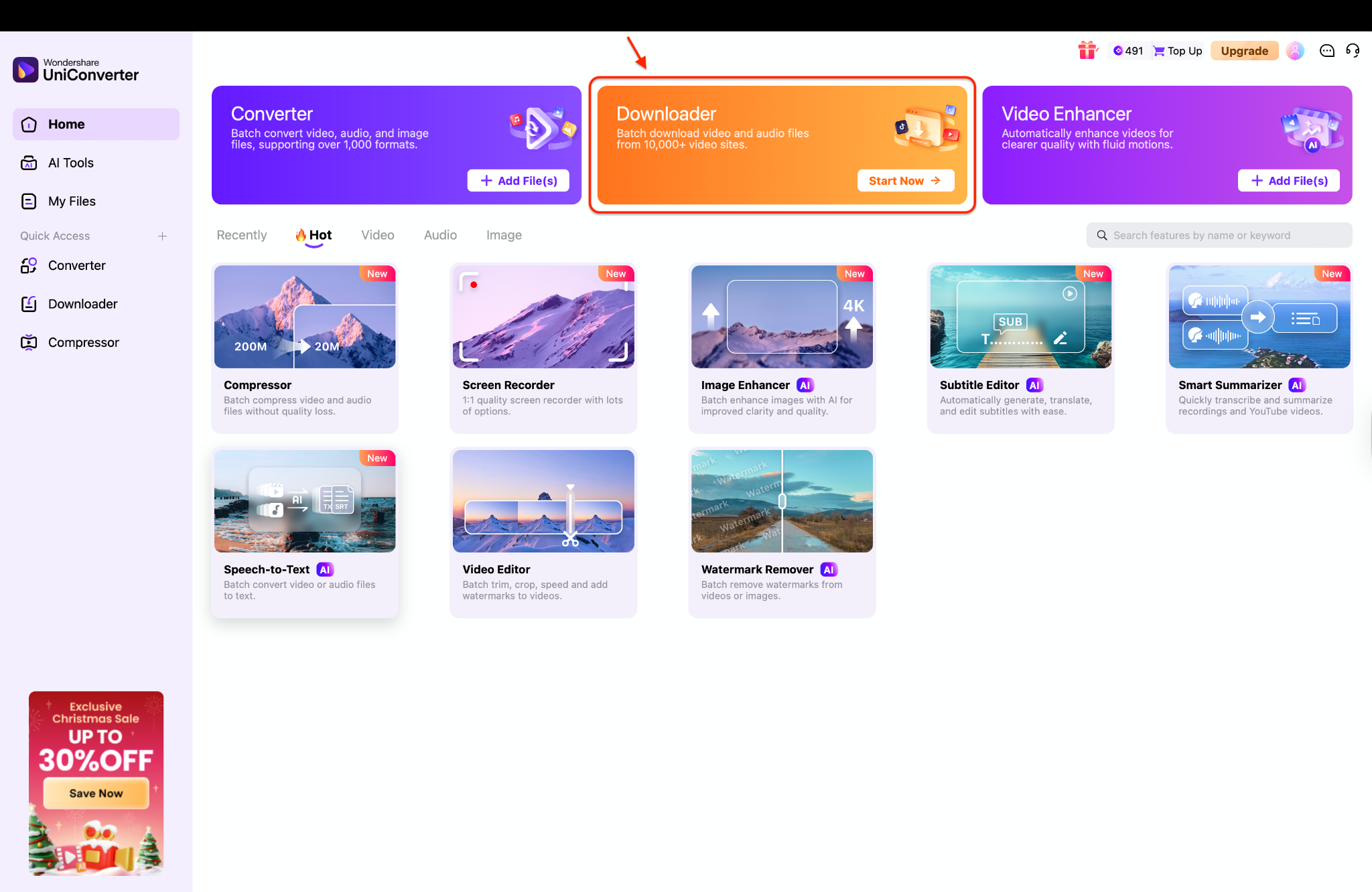Switch to the Audio category tab
This screenshot has height=892, width=1372.
pyautogui.click(x=439, y=235)
